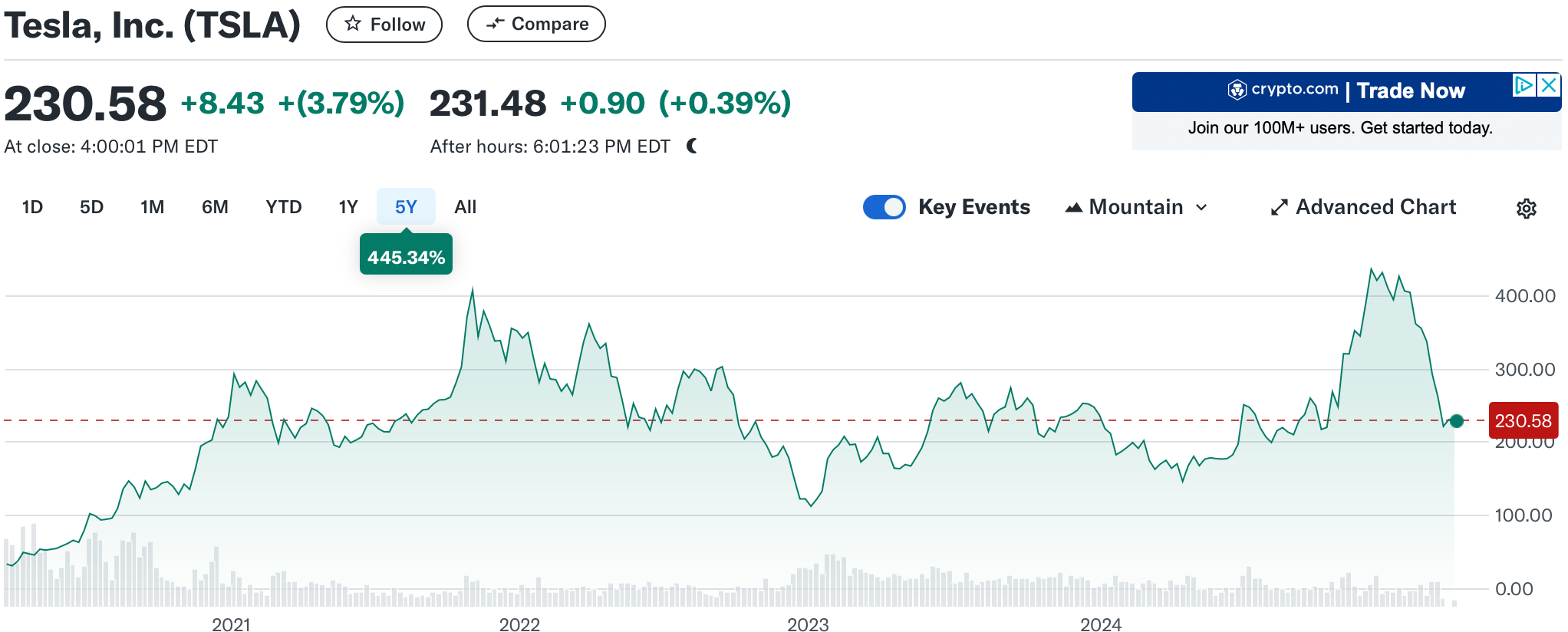The height and width of the screenshot is (632, 1568).
Task: Click the 2023 x-axis label
Action: click(x=808, y=624)
